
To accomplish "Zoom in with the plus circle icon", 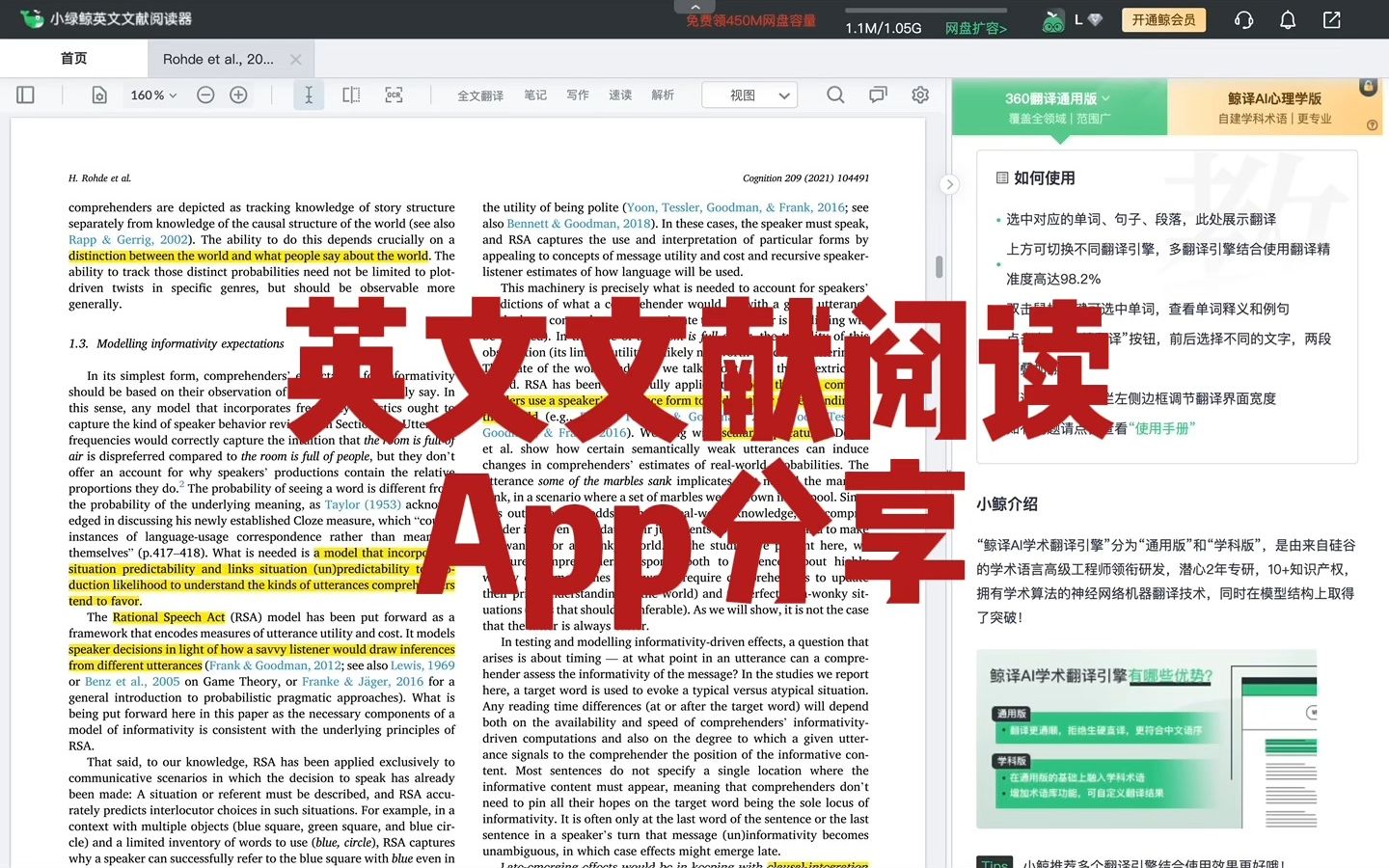I will point(238,95).
